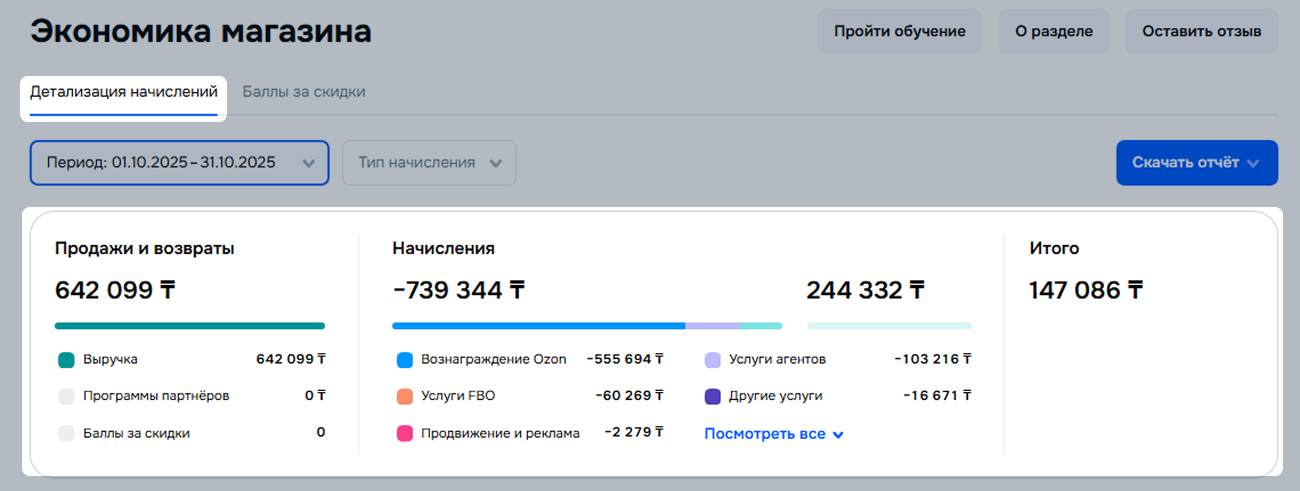Open the Период date range dropdown
This screenshot has width=1300, height=491.
click(179, 163)
